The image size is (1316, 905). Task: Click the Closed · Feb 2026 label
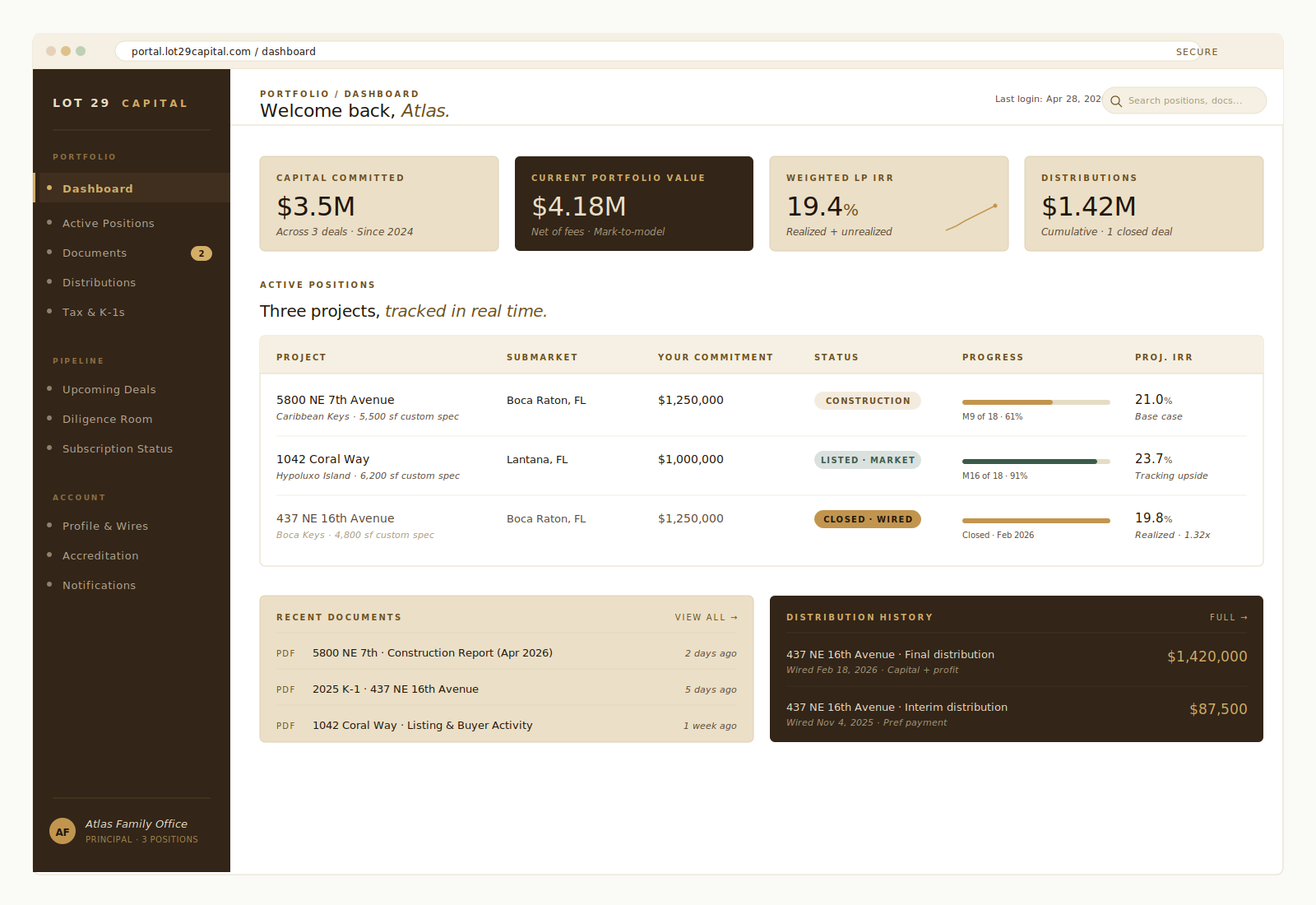point(998,535)
